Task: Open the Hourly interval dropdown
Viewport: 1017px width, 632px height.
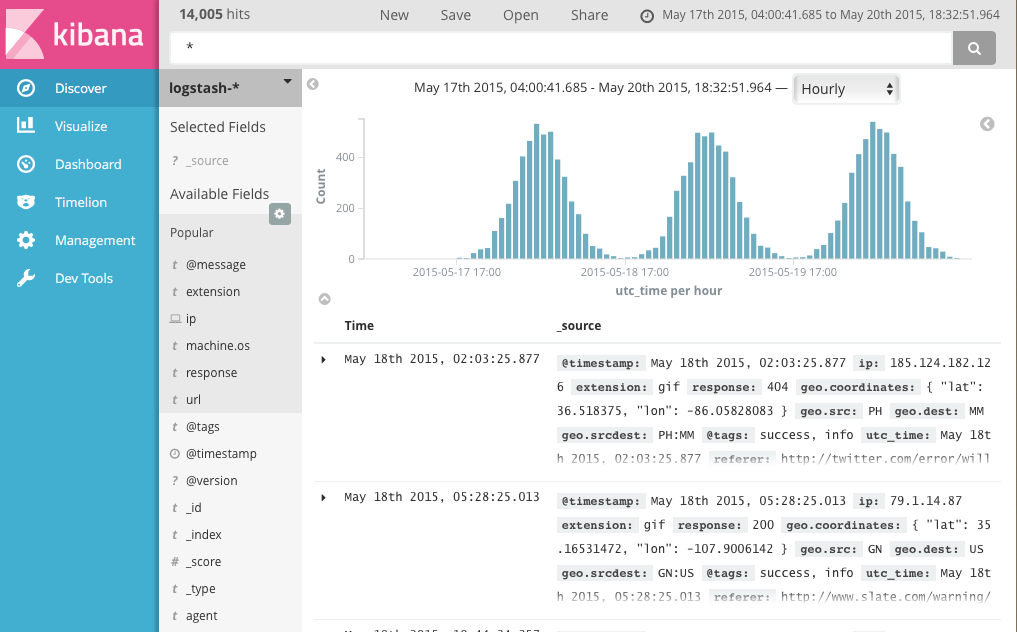Action: pyautogui.click(x=846, y=89)
